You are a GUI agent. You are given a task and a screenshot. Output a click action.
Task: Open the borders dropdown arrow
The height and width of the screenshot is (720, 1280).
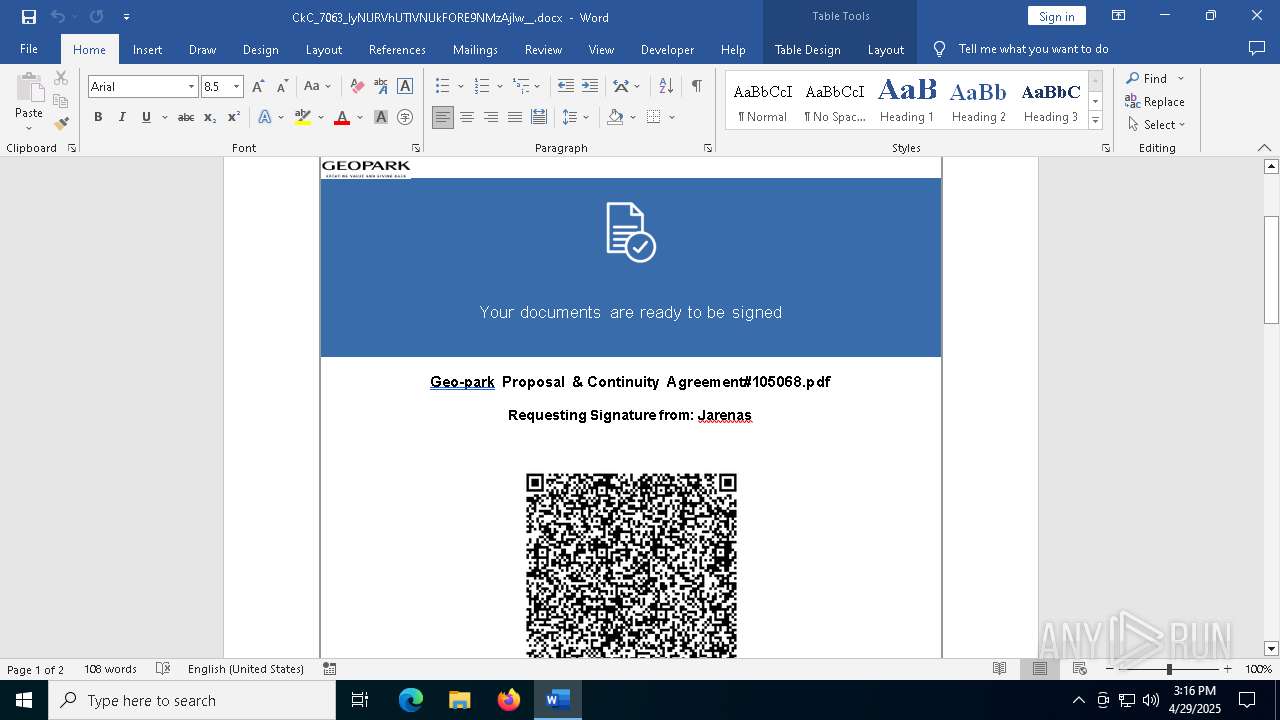672,117
